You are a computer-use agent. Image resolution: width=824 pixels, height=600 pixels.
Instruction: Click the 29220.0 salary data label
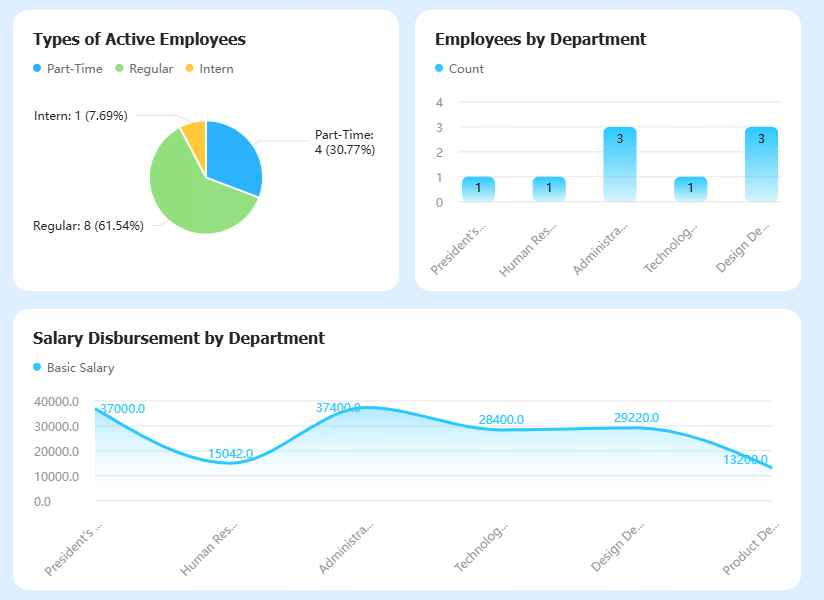[x=636, y=418]
